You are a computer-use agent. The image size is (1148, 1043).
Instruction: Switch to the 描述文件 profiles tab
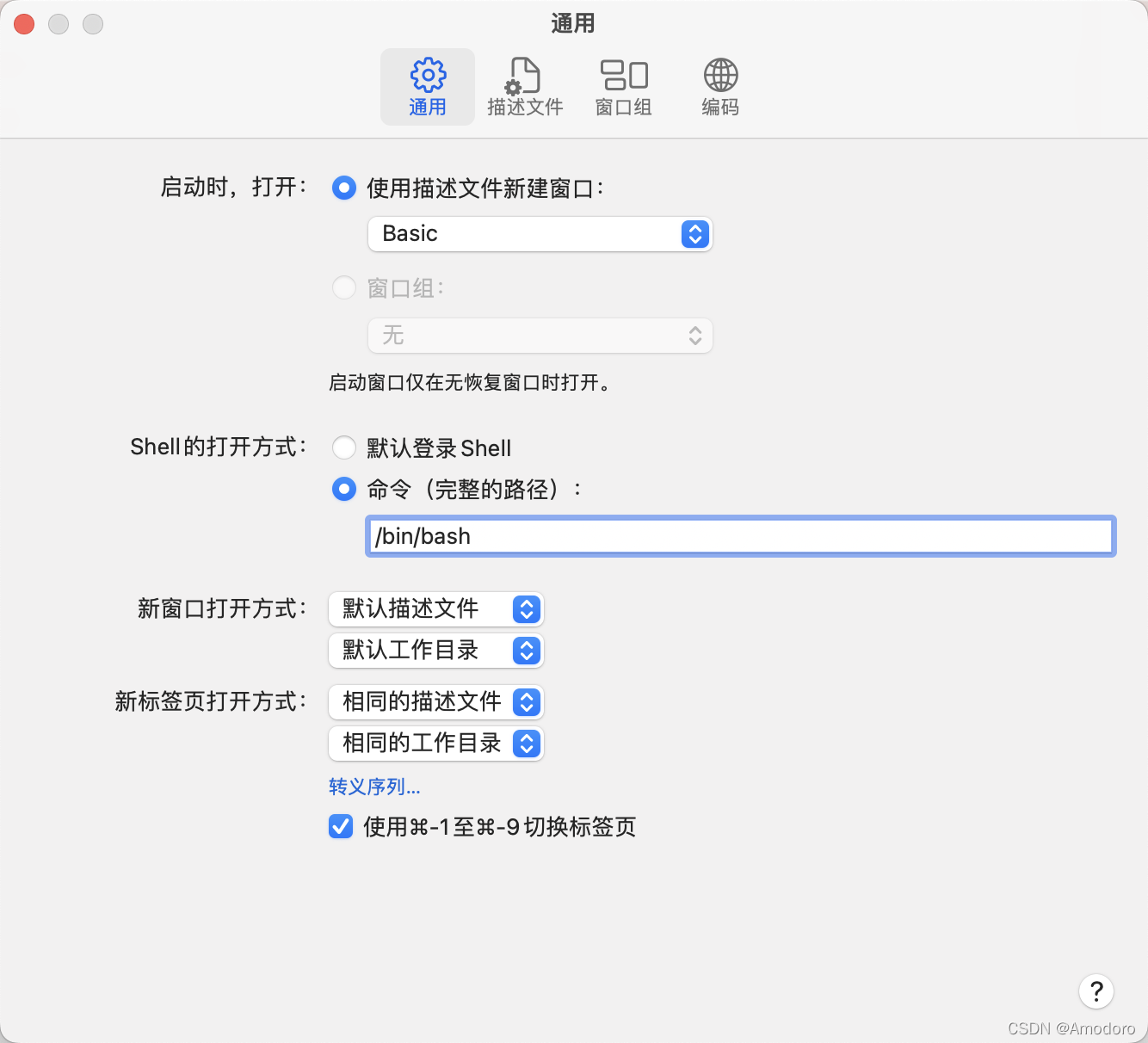tap(525, 87)
